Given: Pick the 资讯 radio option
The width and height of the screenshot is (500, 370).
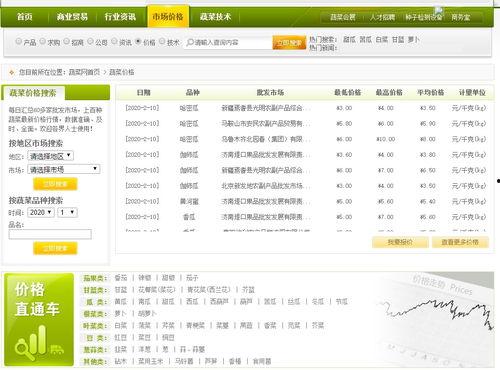Looking at the screenshot, I should point(114,41).
